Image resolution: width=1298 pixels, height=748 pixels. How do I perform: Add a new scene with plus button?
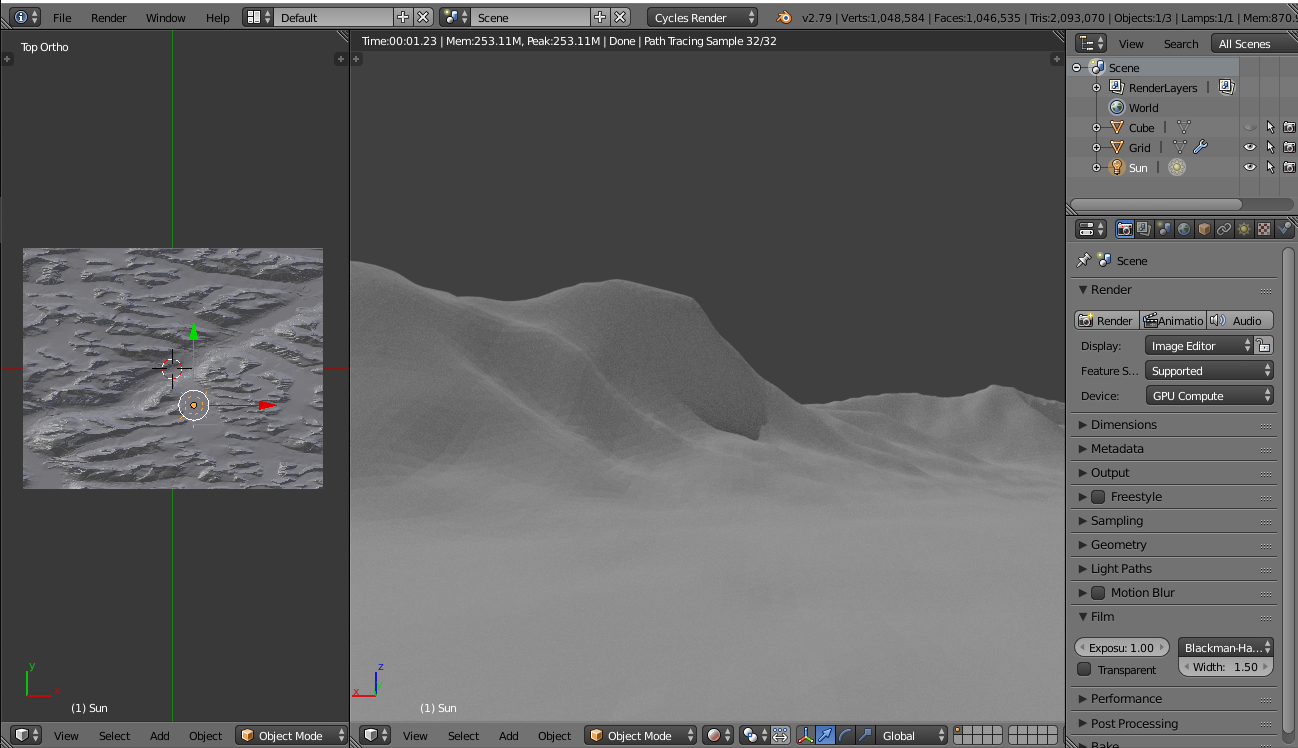(600, 17)
